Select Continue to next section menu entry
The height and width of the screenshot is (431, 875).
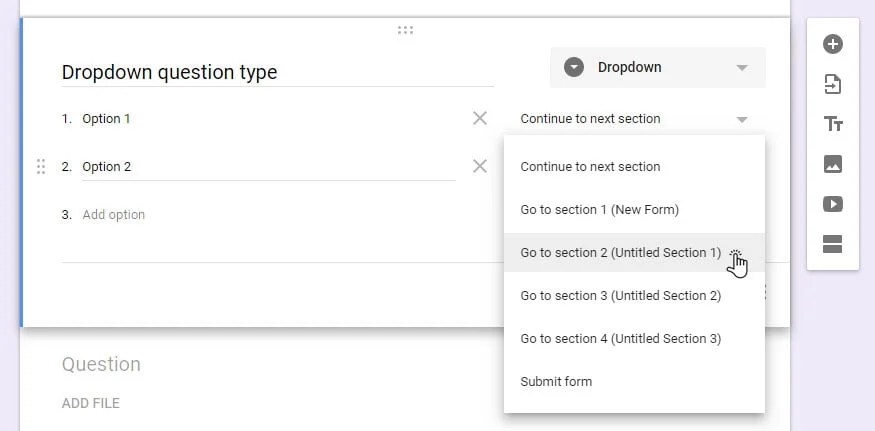pyautogui.click(x=590, y=167)
